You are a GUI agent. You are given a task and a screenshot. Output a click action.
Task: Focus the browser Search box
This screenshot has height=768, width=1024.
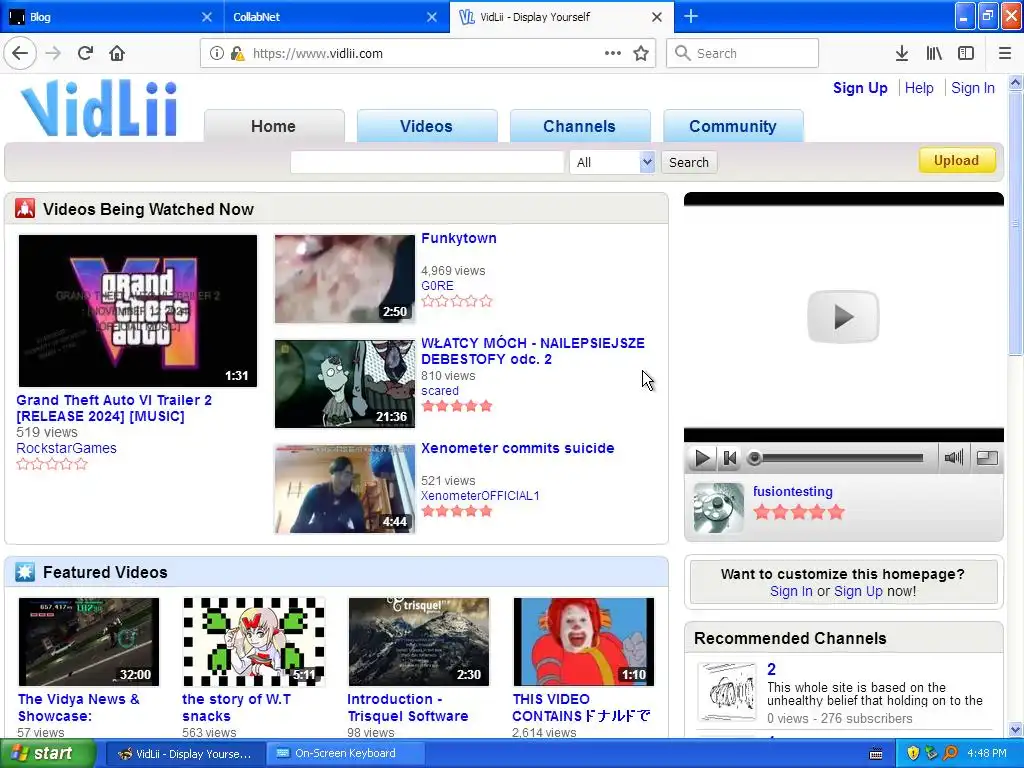(743, 53)
